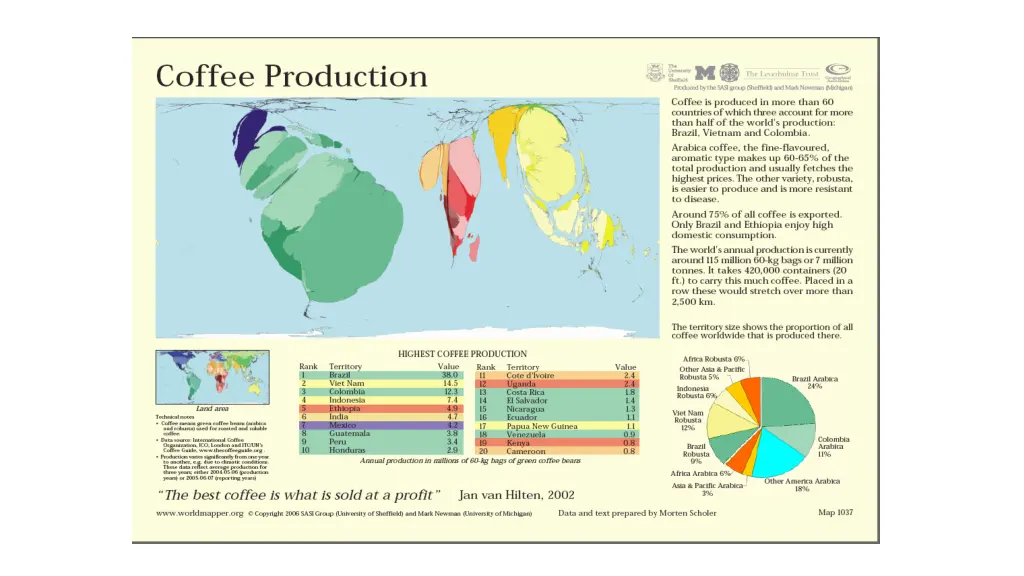Click the round seal logo beside the M
Viewport: 1024px width, 576px height.
tap(729, 72)
